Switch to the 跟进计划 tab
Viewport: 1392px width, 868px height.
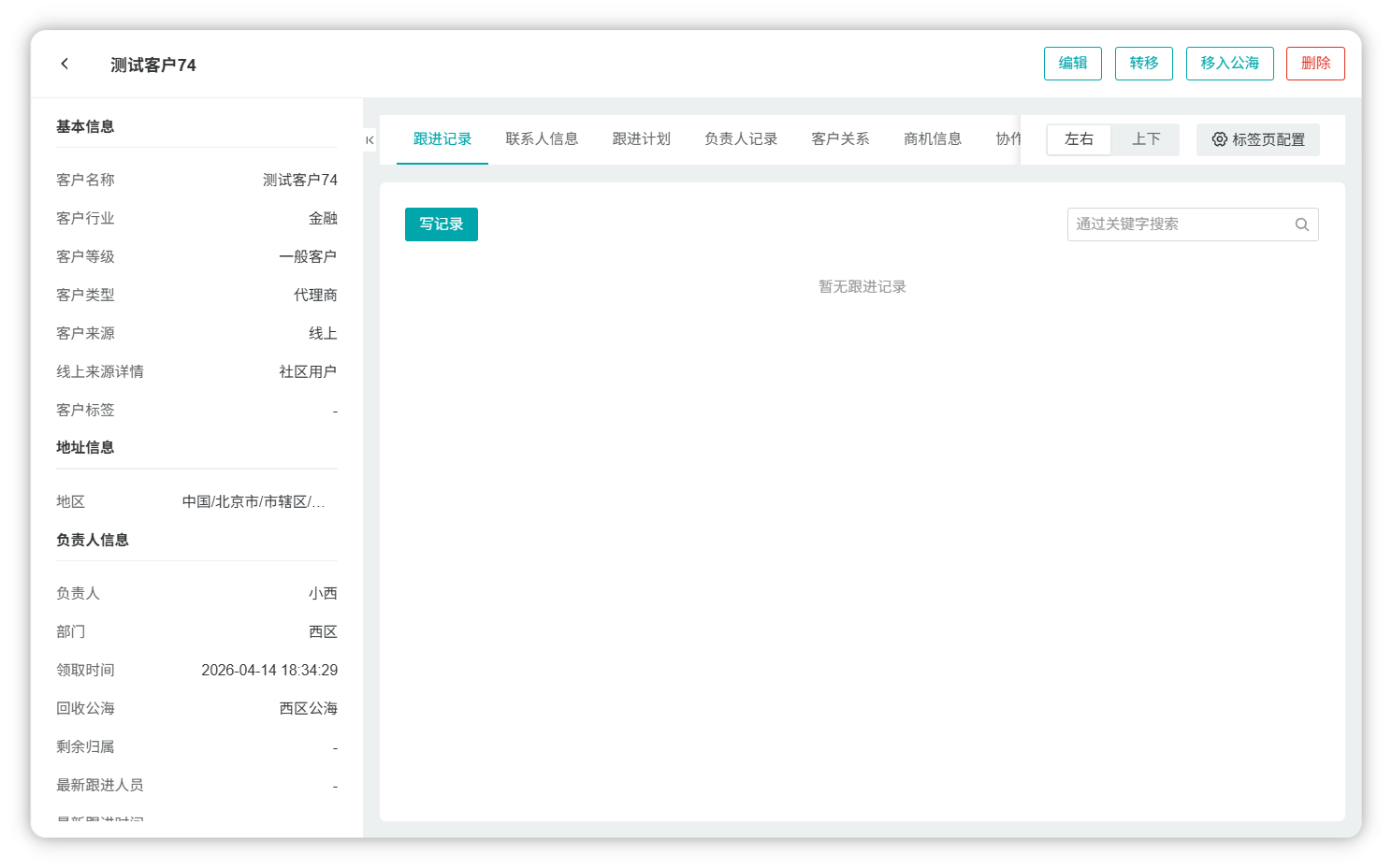tap(642, 139)
